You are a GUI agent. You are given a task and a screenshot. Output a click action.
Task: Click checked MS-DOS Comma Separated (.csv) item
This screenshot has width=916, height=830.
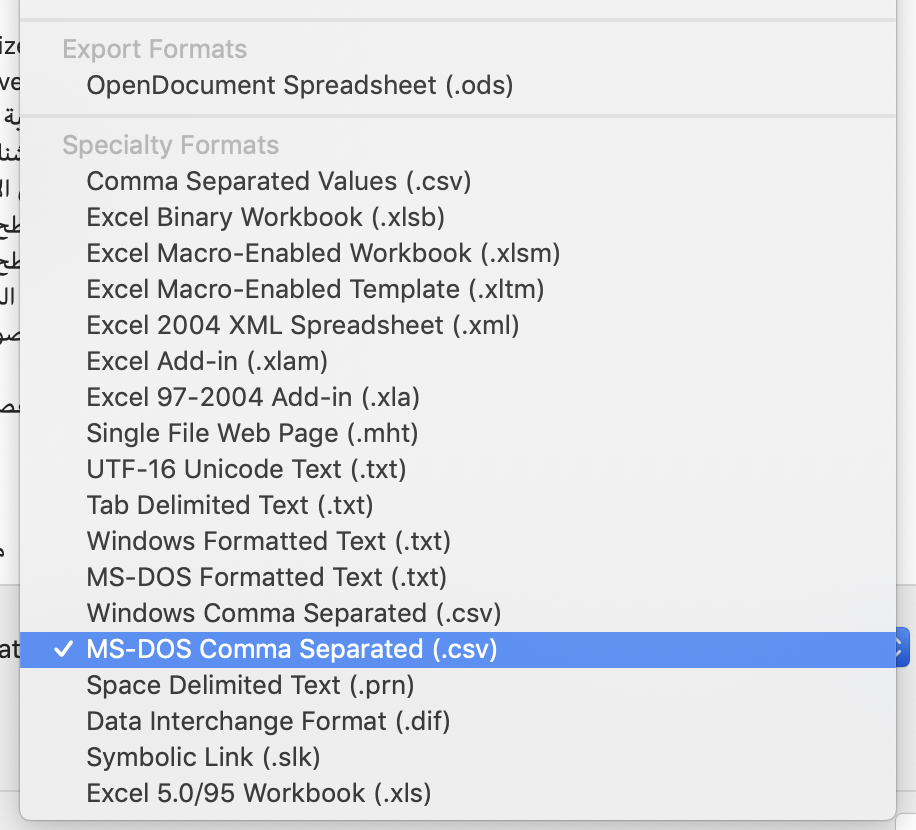click(x=292, y=649)
